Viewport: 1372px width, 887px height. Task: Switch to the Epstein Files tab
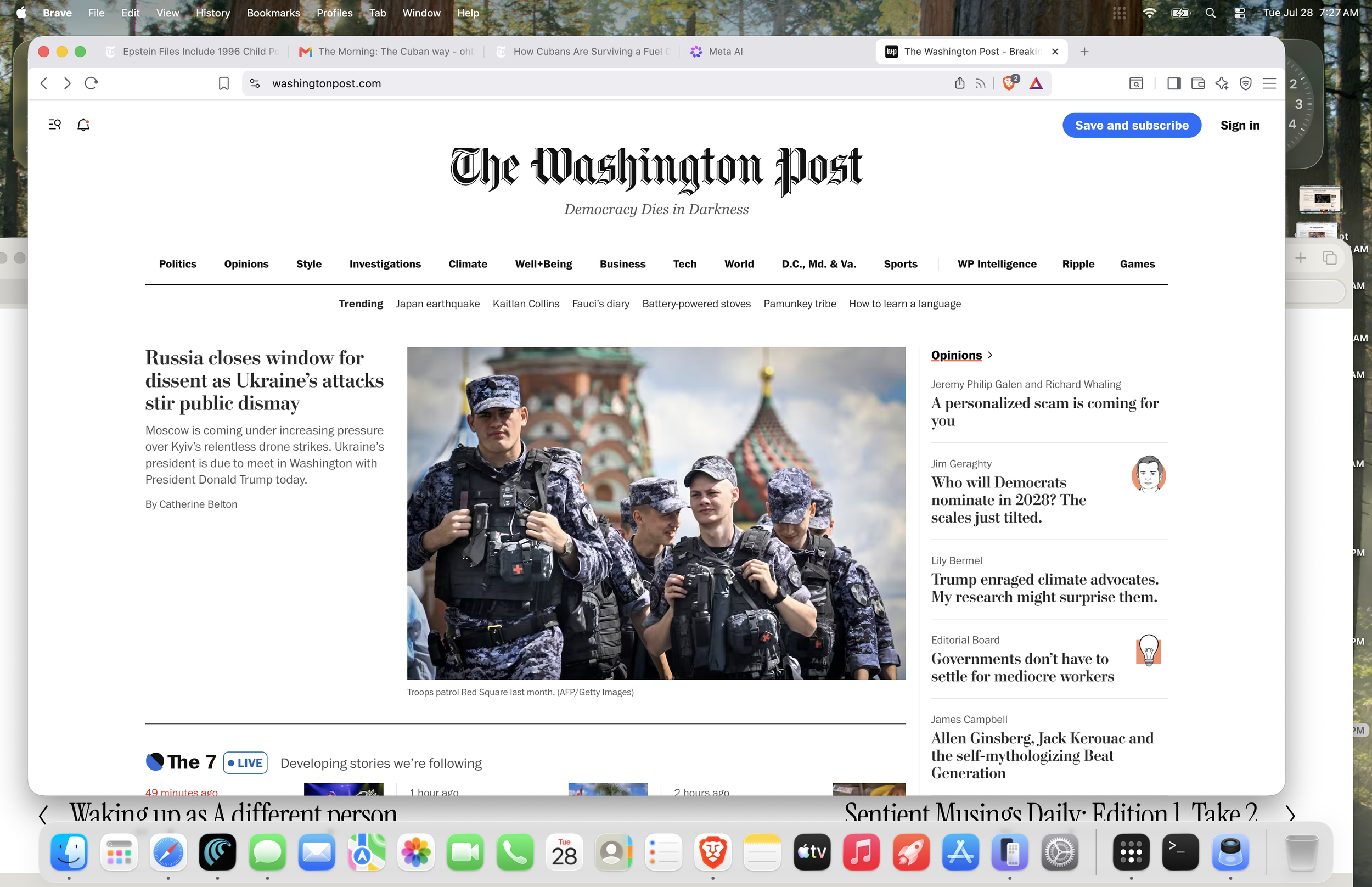click(192, 52)
